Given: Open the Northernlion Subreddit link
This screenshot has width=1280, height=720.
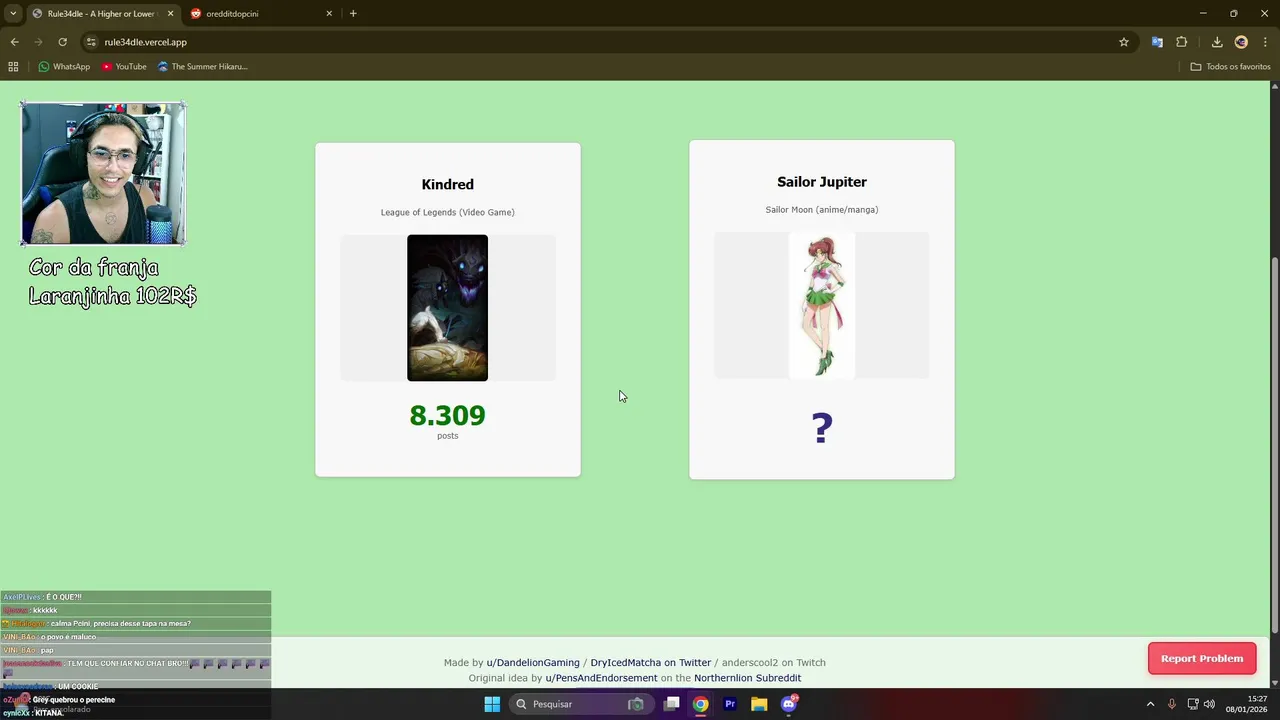Looking at the screenshot, I should point(748,678).
